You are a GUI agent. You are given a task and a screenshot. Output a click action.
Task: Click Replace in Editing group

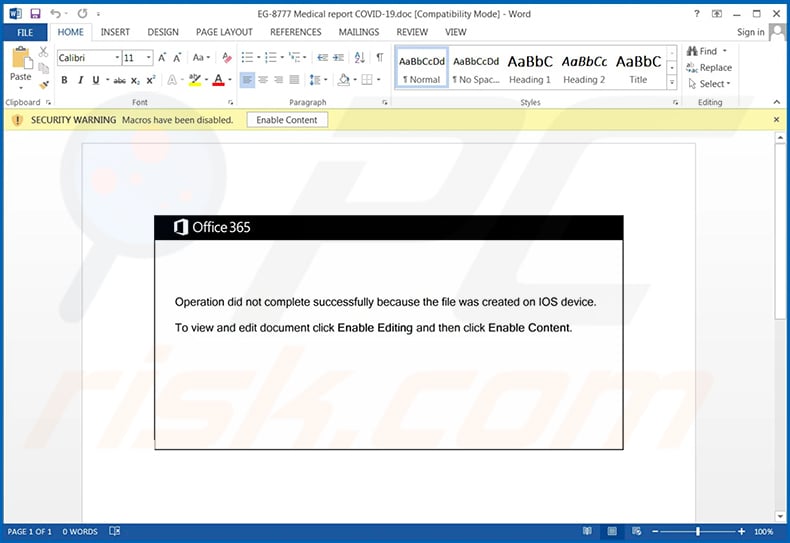(709, 67)
